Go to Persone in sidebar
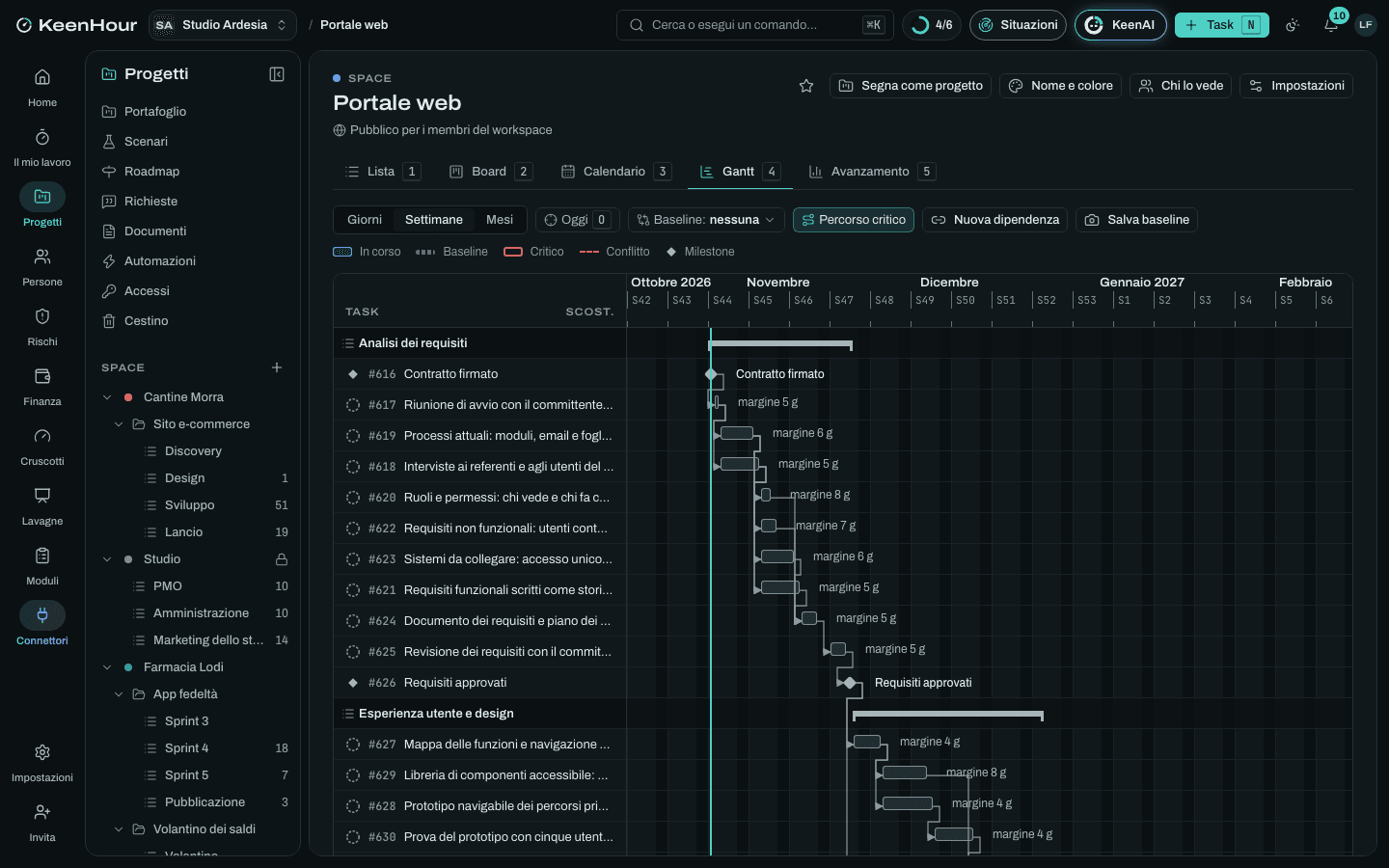 point(42,267)
